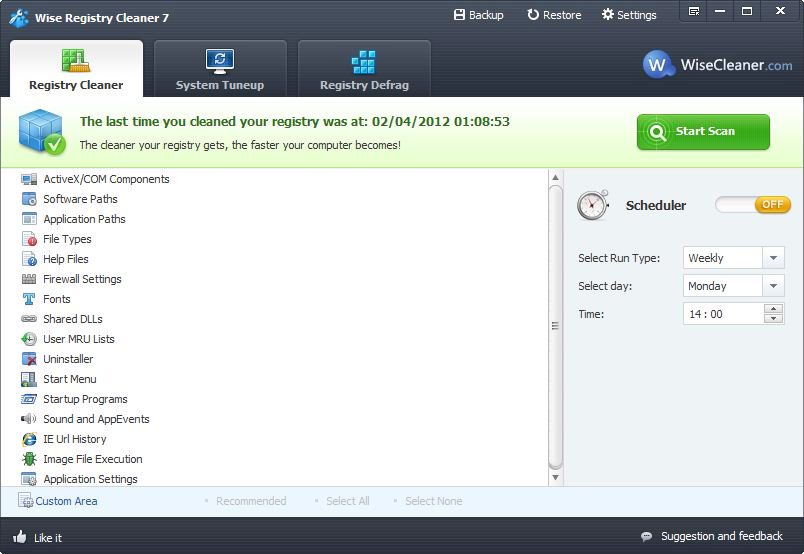
Task: Click the File Types icon
Action: tap(29, 239)
